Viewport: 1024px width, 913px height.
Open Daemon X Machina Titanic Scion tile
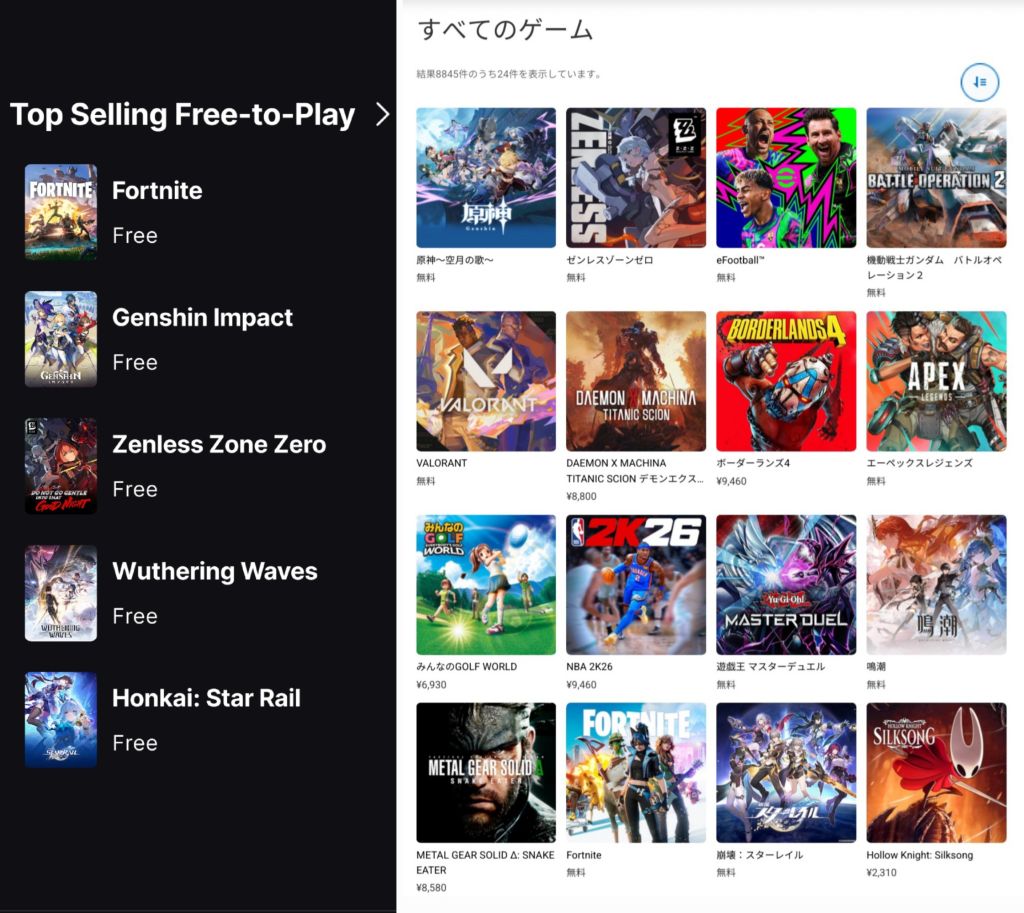coord(636,381)
